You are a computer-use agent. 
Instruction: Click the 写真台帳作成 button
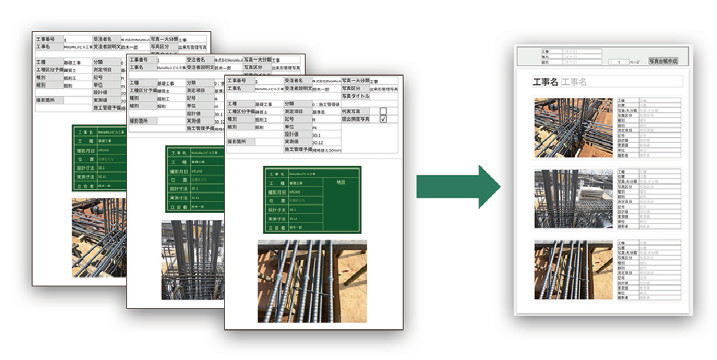click(x=663, y=61)
